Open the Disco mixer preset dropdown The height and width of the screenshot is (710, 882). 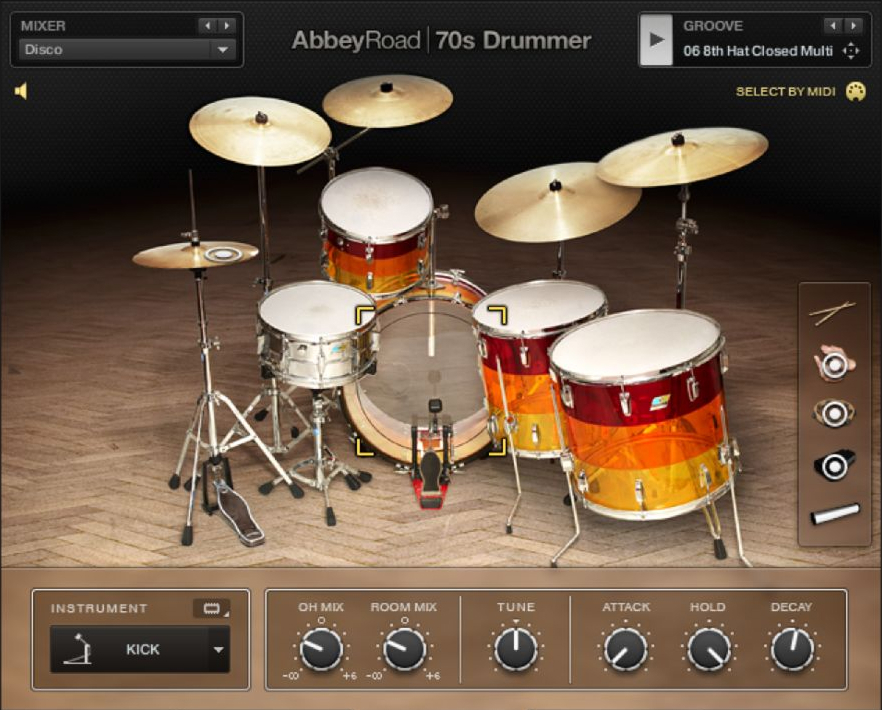point(125,50)
